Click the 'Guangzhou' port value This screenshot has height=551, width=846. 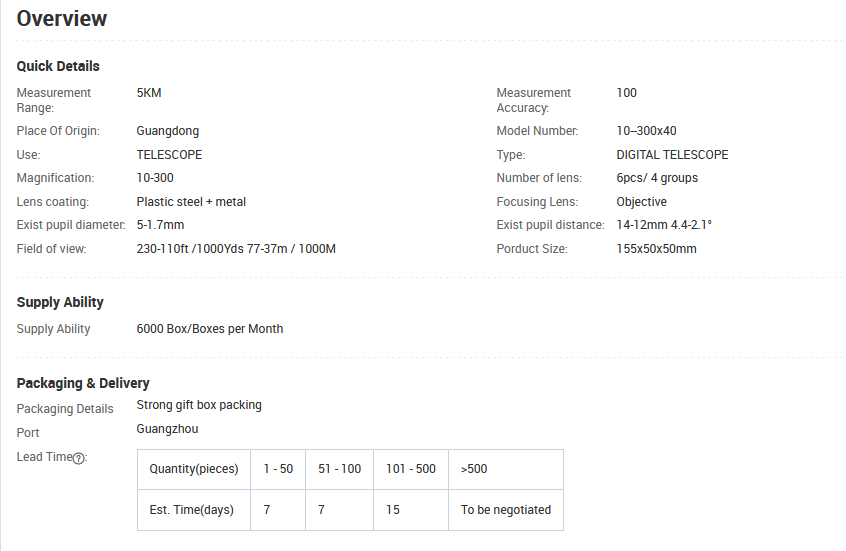click(x=167, y=429)
